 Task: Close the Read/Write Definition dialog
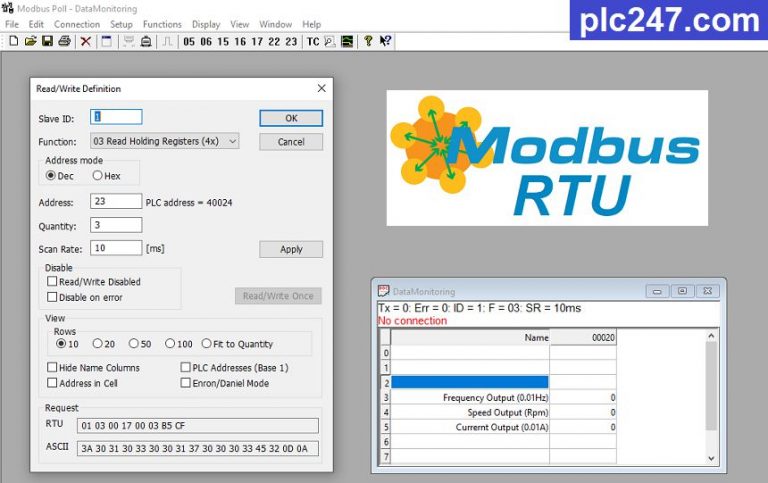tap(321, 88)
